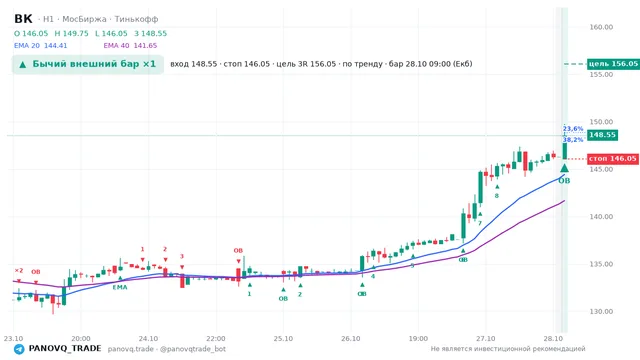Click the 27.10 date axis label
The image size is (640, 360).
click(486, 339)
